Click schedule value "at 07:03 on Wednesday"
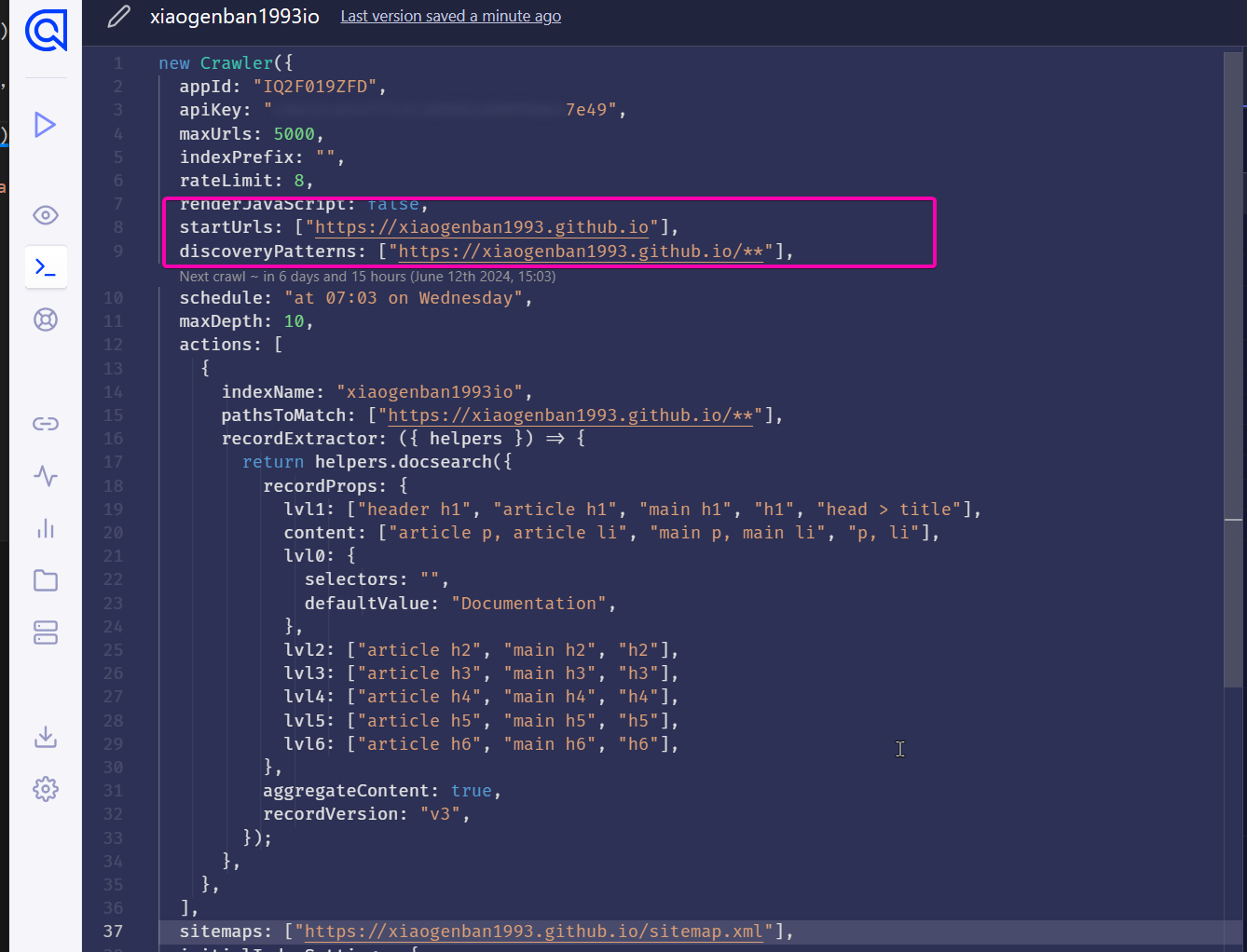The width and height of the screenshot is (1247, 952). (404, 298)
